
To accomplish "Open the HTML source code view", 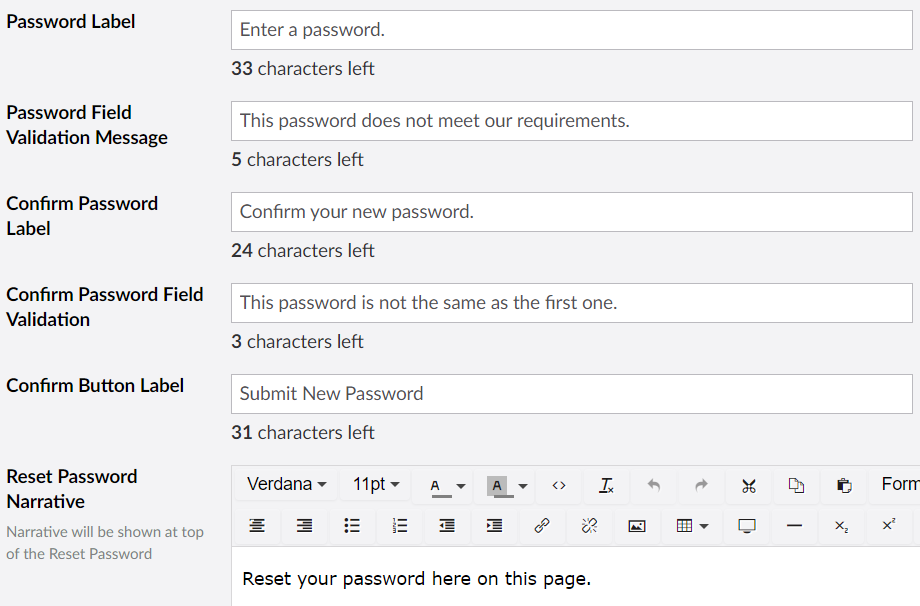I will click(x=559, y=484).
